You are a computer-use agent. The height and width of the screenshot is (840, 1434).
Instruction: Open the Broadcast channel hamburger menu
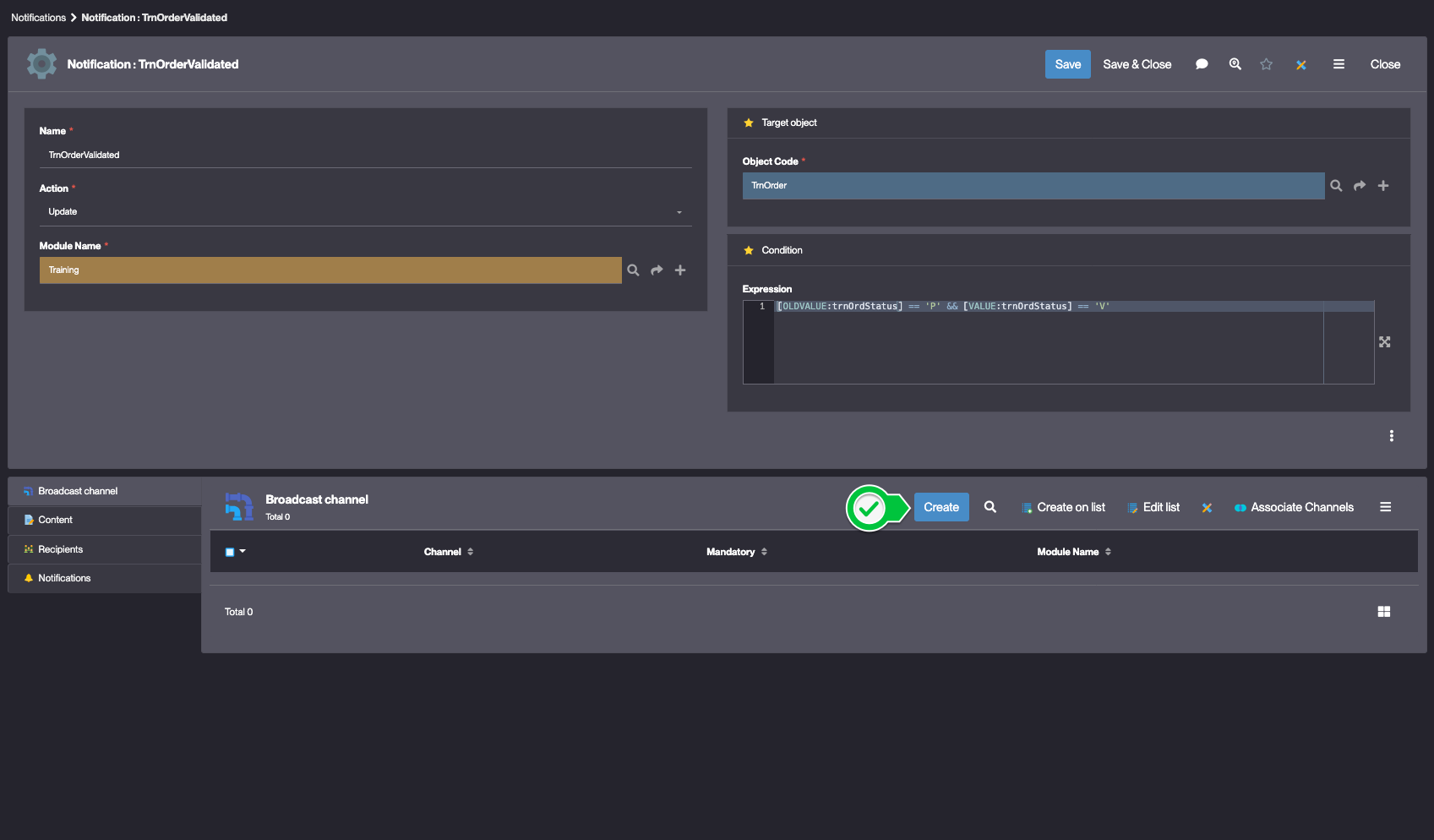click(x=1386, y=507)
